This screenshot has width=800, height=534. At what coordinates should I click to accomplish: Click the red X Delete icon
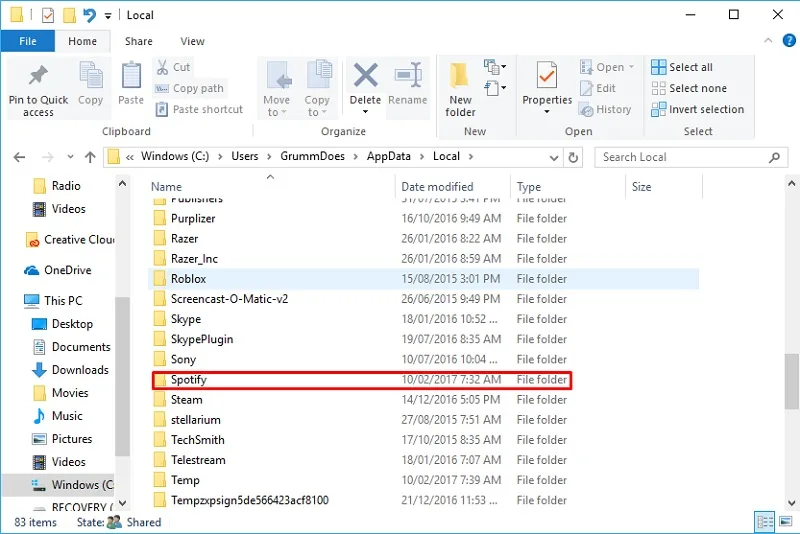pyautogui.click(x=365, y=75)
